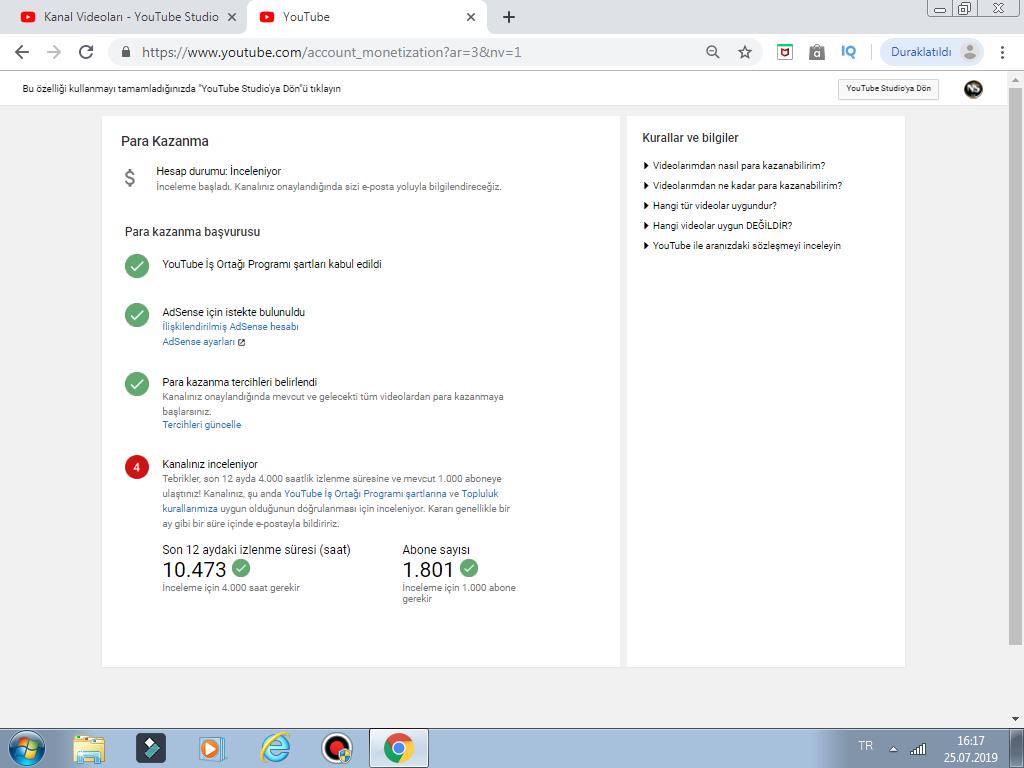This screenshot has width=1024, height=768.
Task: Click the dollar sign account status icon
Action: pos(130,178)
